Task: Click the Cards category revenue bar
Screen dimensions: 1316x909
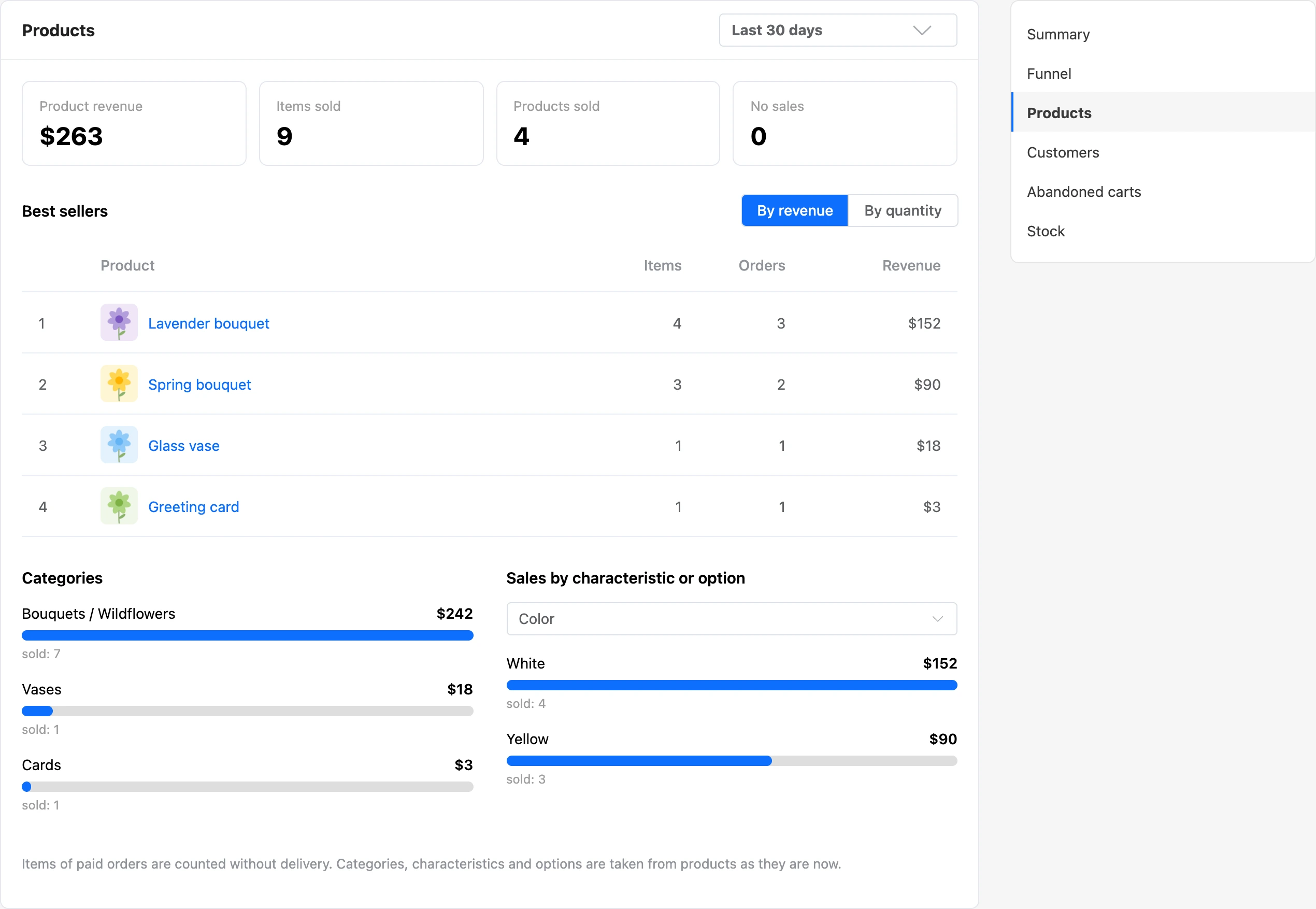Action: pyautogui.click(x=247, y=787)
